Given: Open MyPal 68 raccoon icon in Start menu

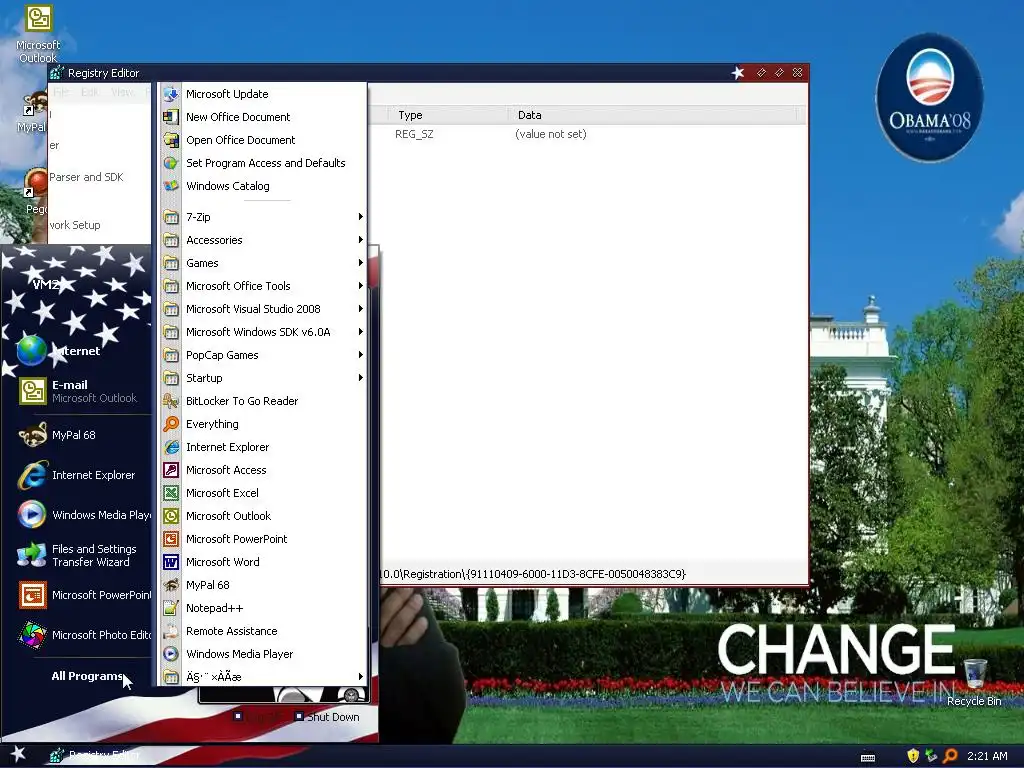Looking at the screenshot, I should pos(32,435).
